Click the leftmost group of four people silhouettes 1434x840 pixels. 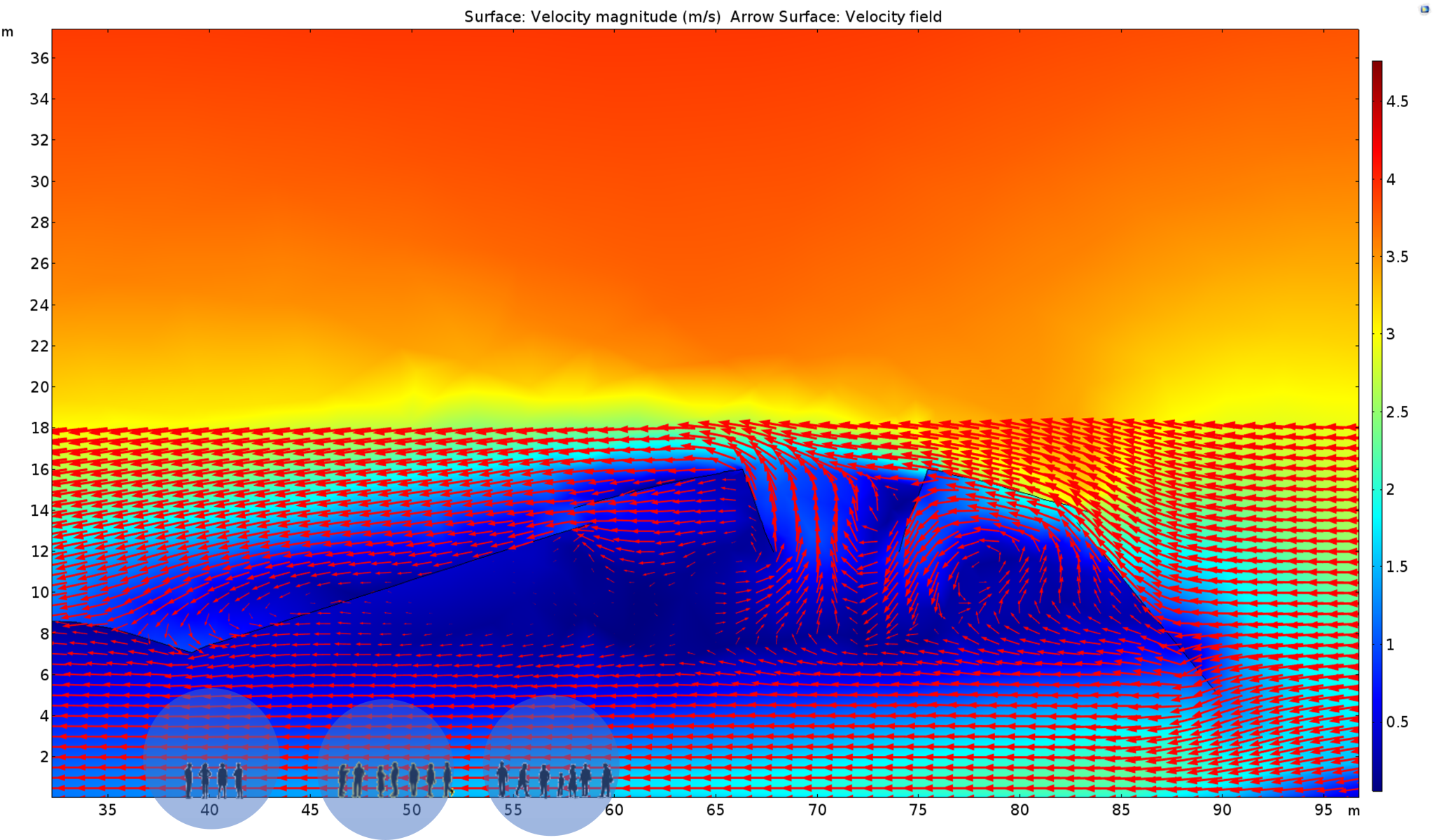[x=214, y=780]
